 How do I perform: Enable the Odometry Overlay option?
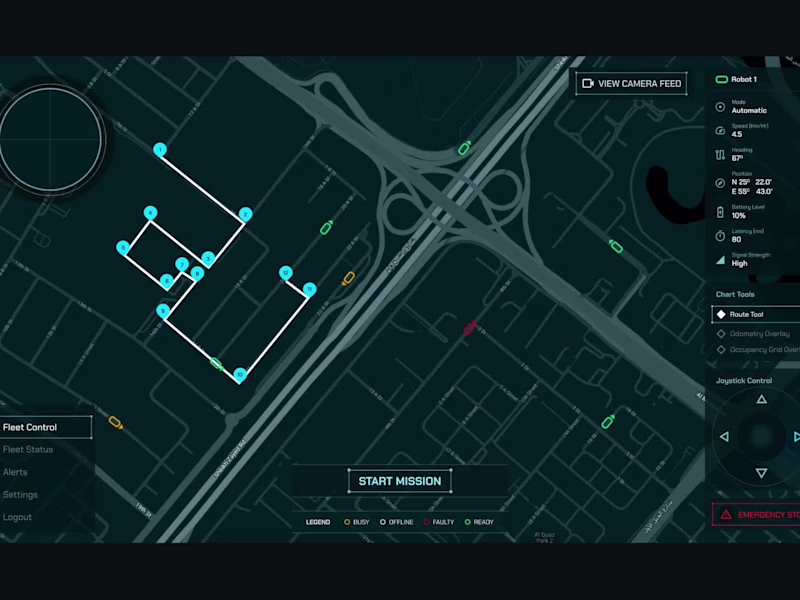click(754, 334)
